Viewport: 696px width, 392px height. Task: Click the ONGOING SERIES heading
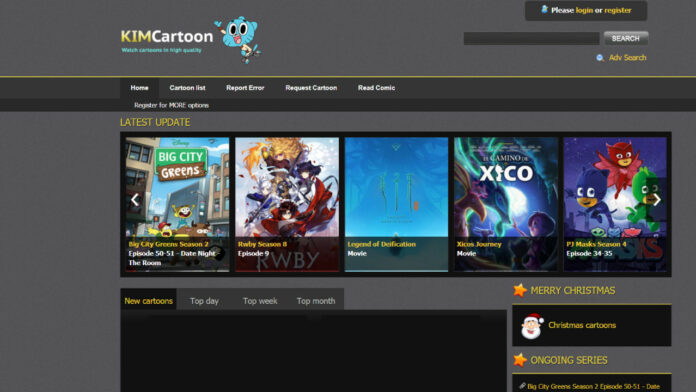[x=569, y=360]
